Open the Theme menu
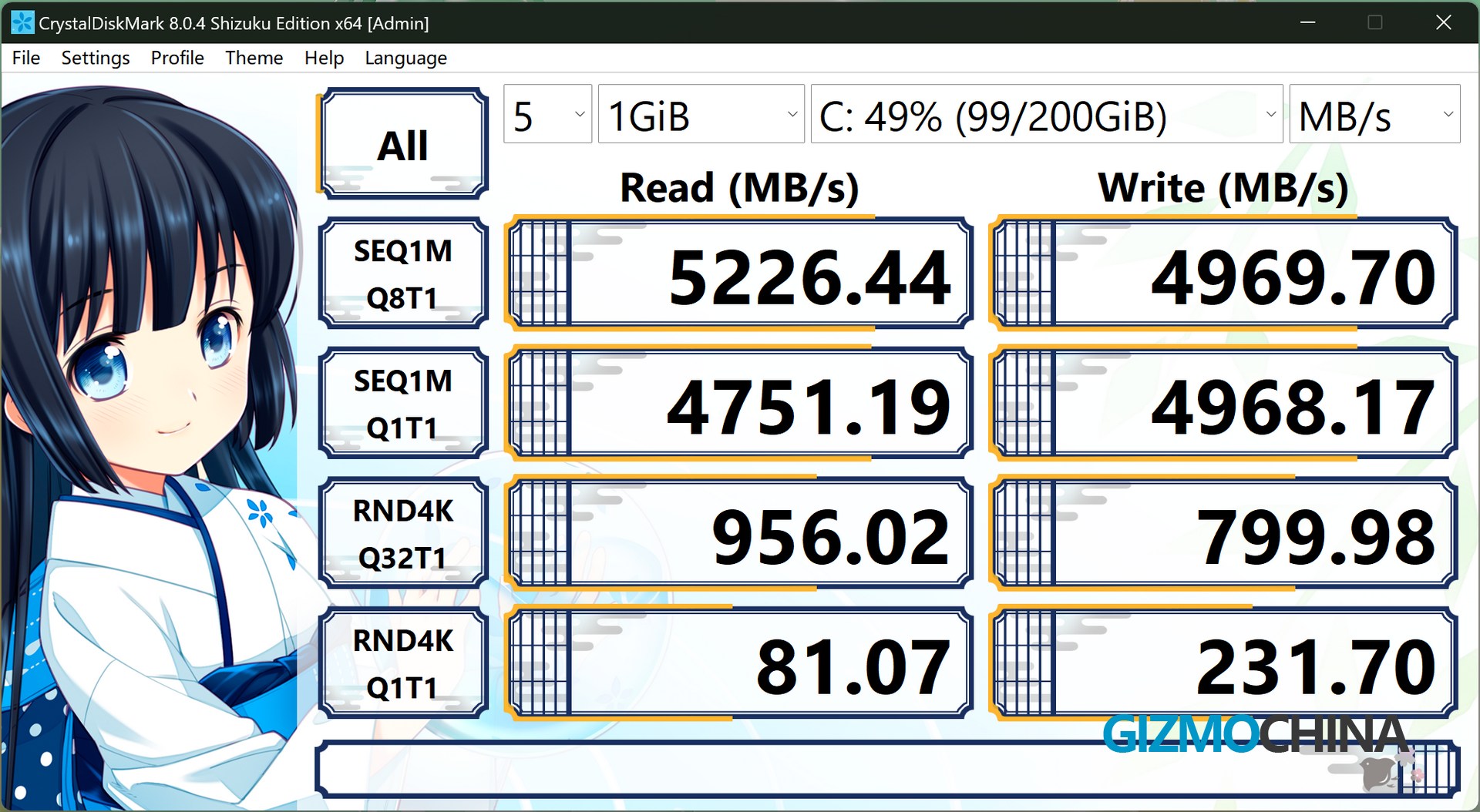The height and width of the screenshot is (812, 1480). click(x=254, y=58)
